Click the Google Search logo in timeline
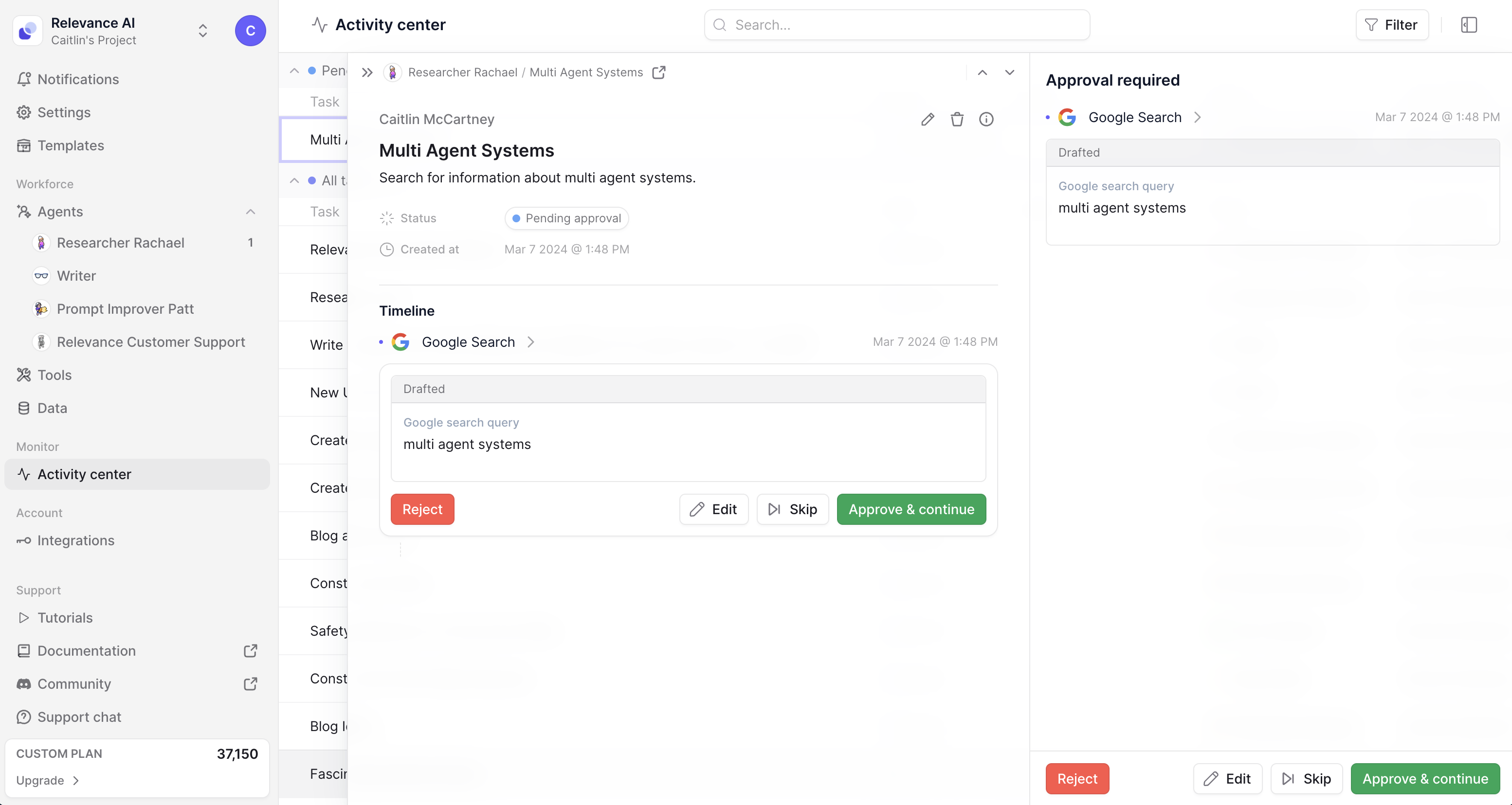Viewport: 1512px width, 805px height. 401,342
